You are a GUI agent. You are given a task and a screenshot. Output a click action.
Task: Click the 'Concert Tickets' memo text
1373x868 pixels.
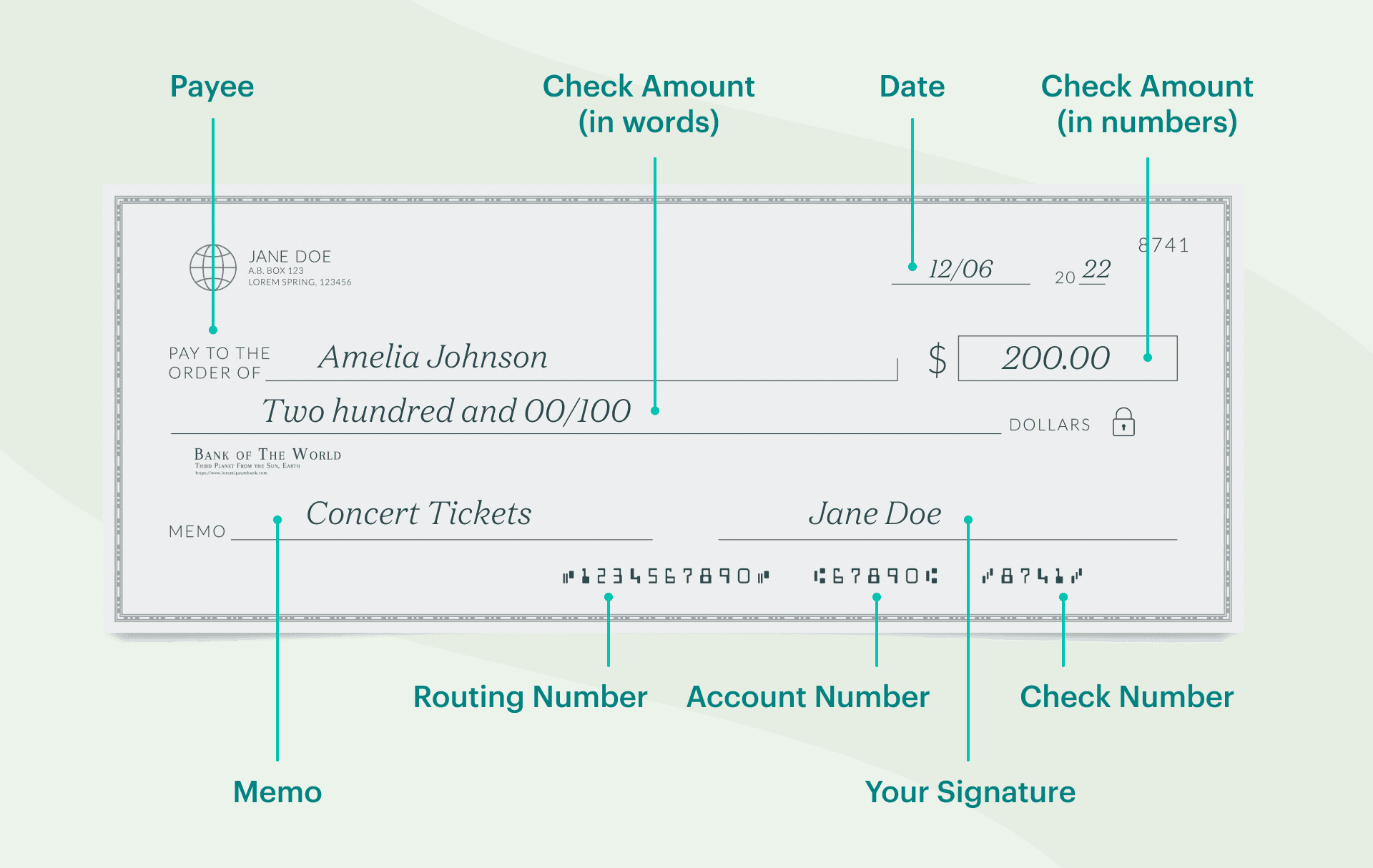[x=419, y=514]
